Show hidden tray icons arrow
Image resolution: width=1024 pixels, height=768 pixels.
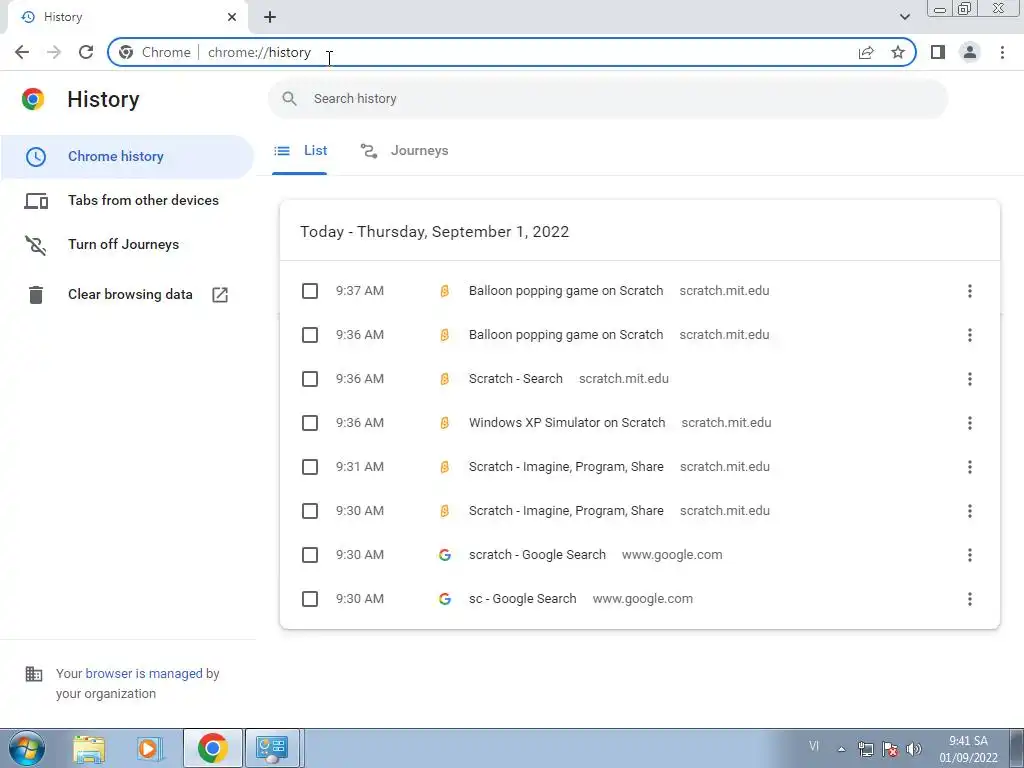point(842,749)
